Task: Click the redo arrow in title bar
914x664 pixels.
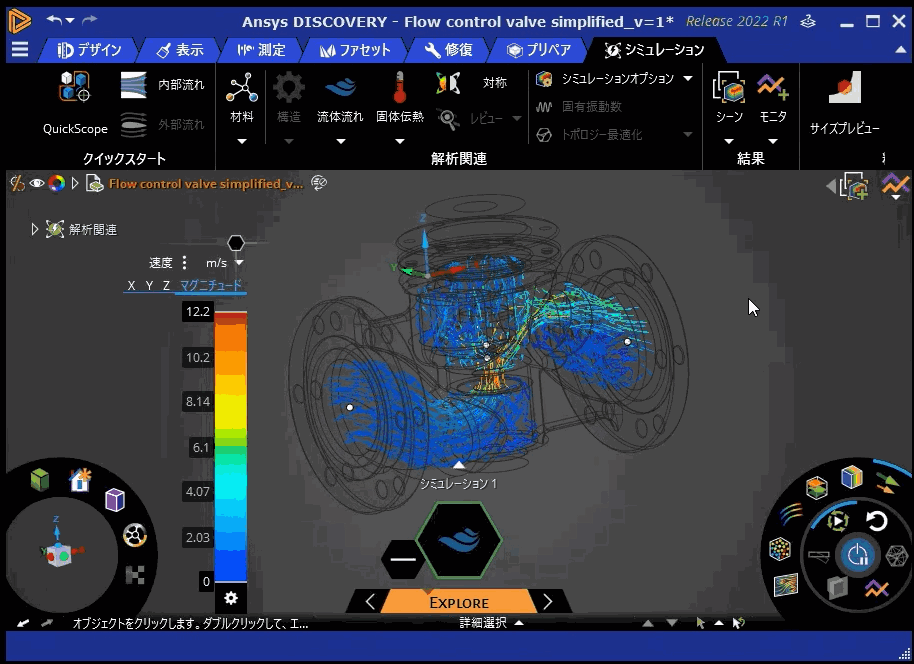Action: pos(89,20)
